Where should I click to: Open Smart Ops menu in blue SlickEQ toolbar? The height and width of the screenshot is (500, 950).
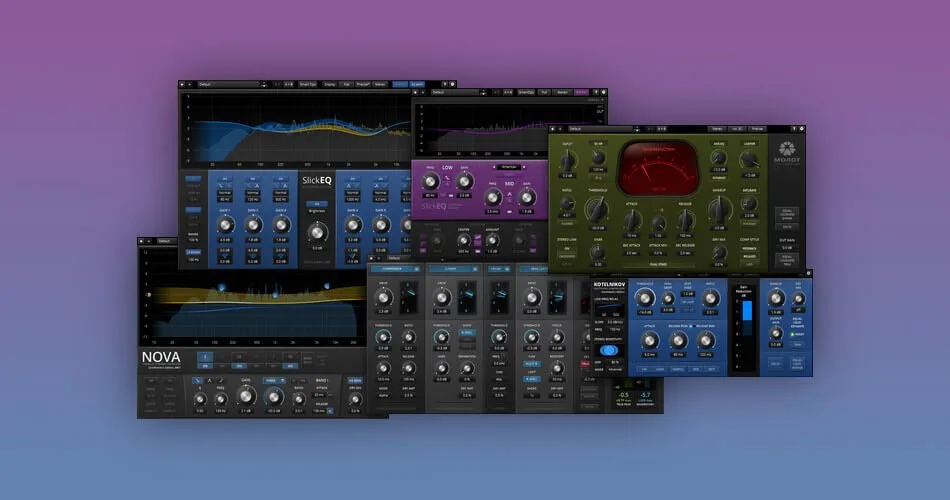click(x=308, y=84)
